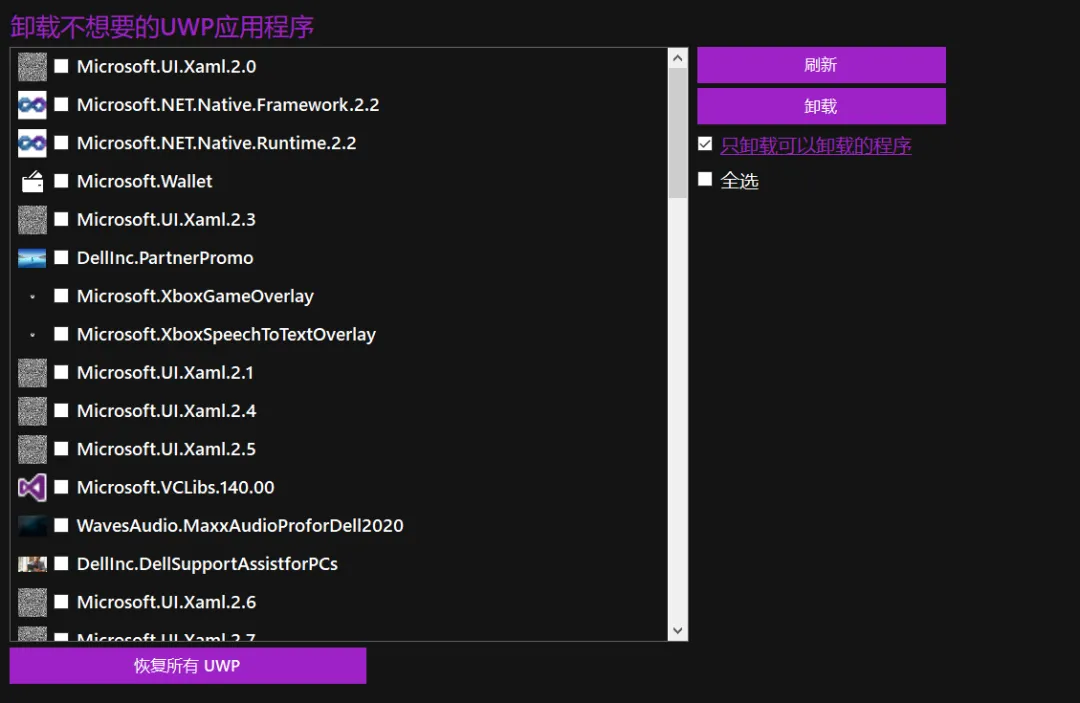This screenshot has width=1080, height=703.
Task: Select the Microsoft.NET.Native.Framework.2.2 entry text
Action: [x=227, y=105]
